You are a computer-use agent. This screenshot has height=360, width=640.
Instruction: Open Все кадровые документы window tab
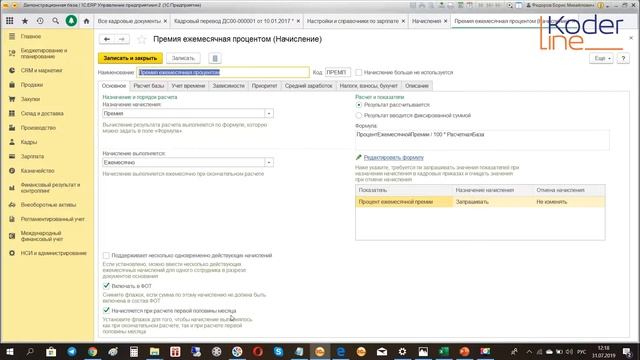click(129, 21)
